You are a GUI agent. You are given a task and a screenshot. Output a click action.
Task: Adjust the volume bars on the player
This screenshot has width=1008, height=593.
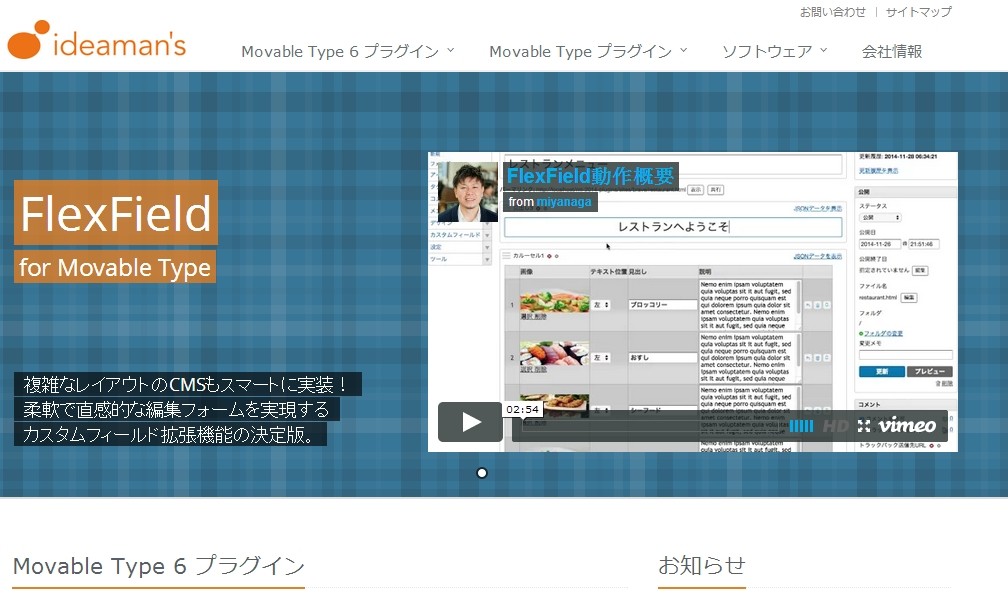point(801,425)
